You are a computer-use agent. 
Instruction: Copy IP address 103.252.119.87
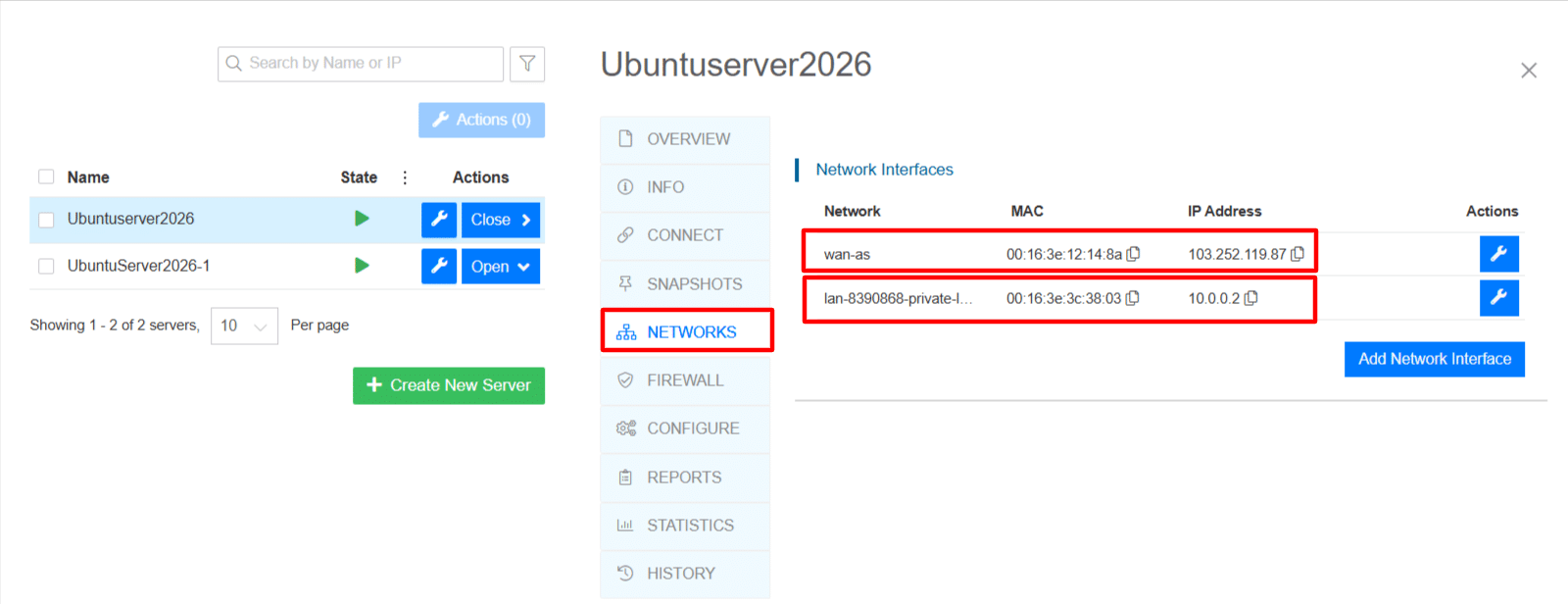(1298, 254)
